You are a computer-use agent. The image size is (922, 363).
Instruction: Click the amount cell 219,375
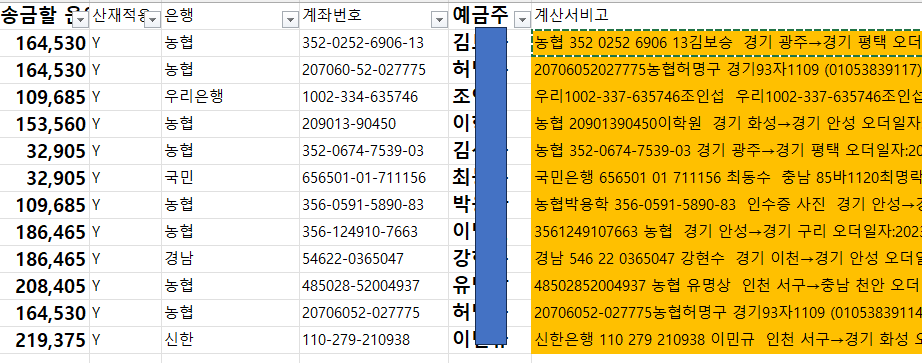45,341
